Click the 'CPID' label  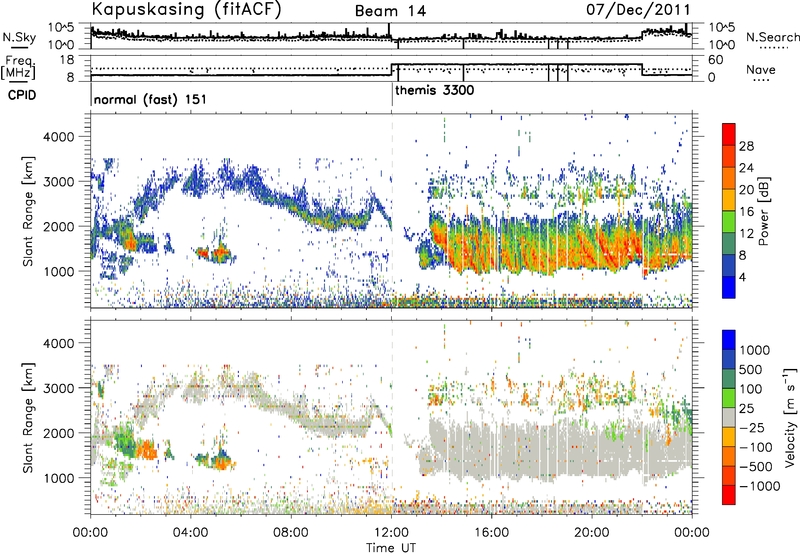point(22,95)
